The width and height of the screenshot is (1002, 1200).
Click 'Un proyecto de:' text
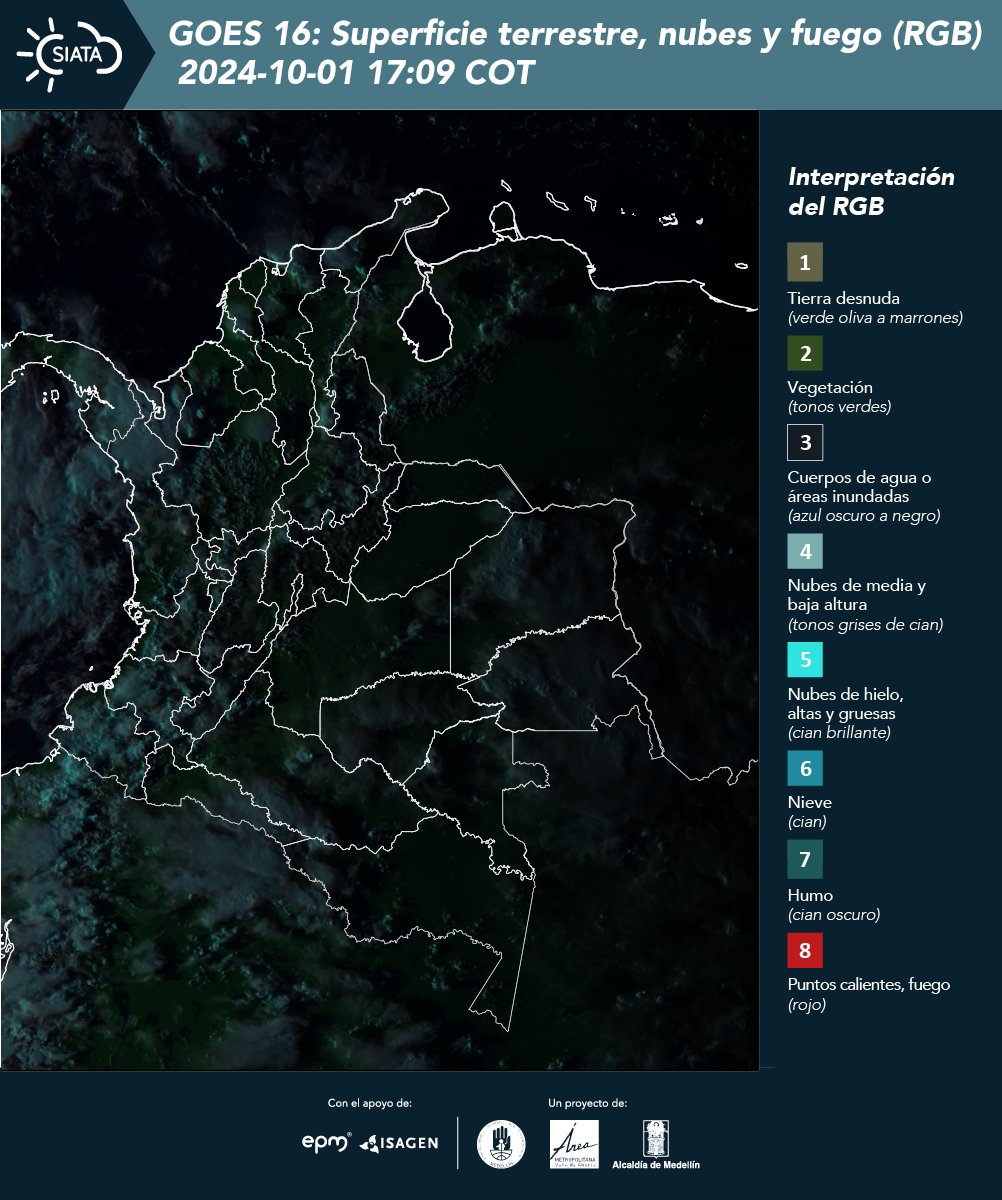point(588,1103)
